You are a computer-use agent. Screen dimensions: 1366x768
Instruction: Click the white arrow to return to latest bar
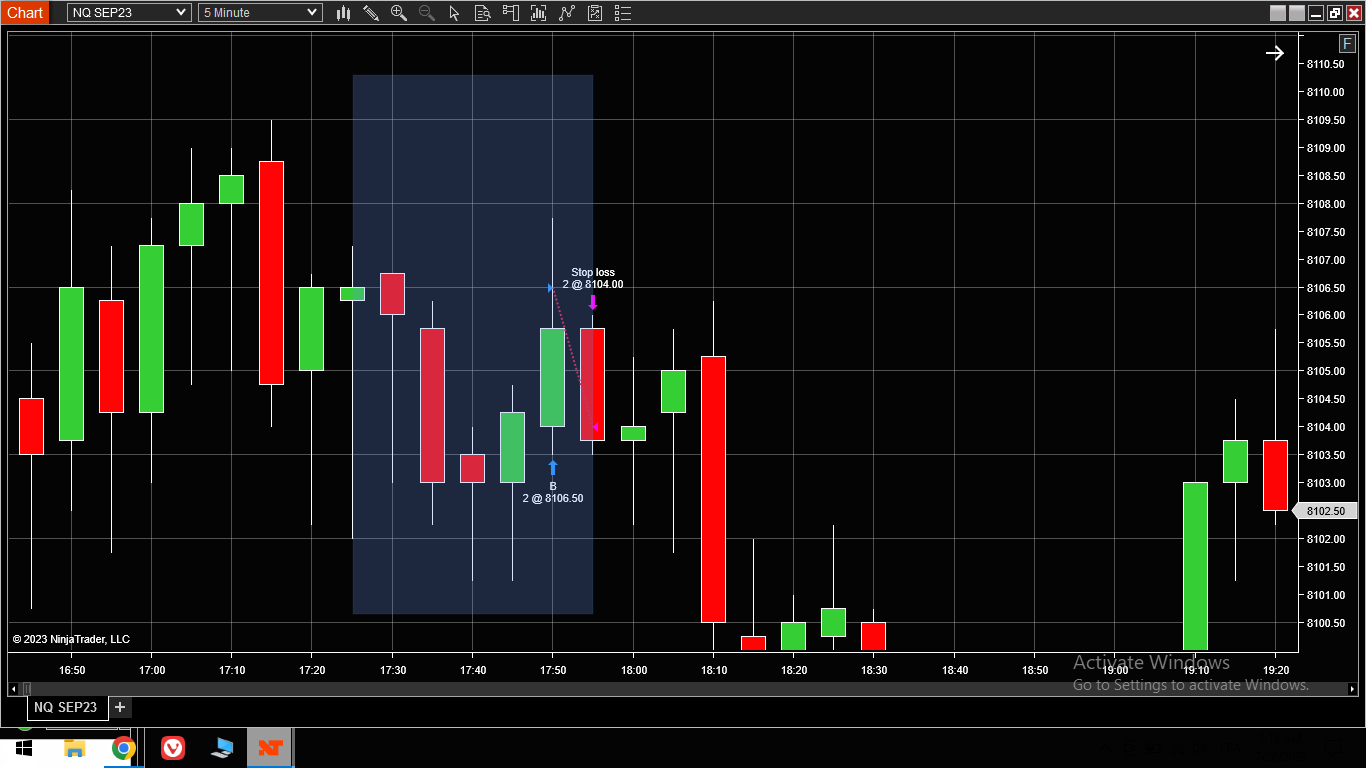[x=1274, y=53]
